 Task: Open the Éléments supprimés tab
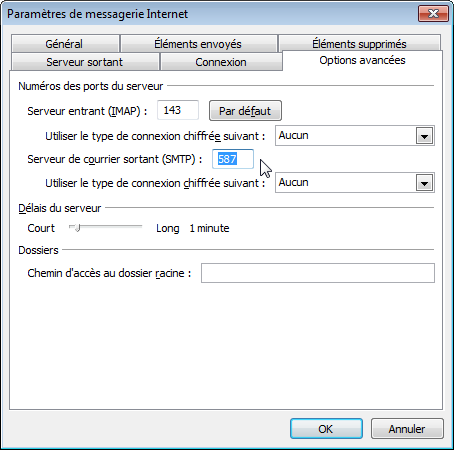(x=359, y=43)
